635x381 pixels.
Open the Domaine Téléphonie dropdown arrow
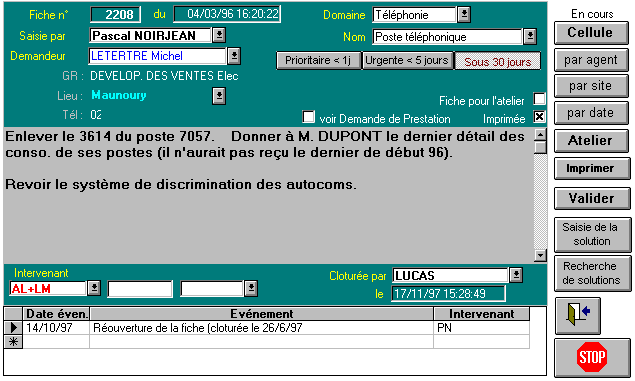pyautogui.click(x=464, y=15)
